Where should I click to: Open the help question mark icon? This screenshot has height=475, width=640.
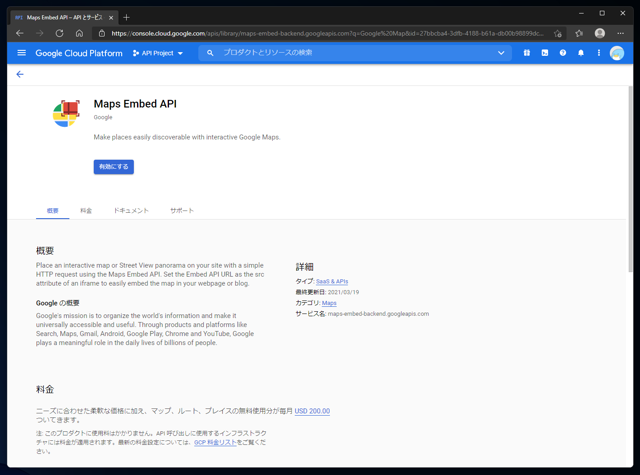coord(563,53)
